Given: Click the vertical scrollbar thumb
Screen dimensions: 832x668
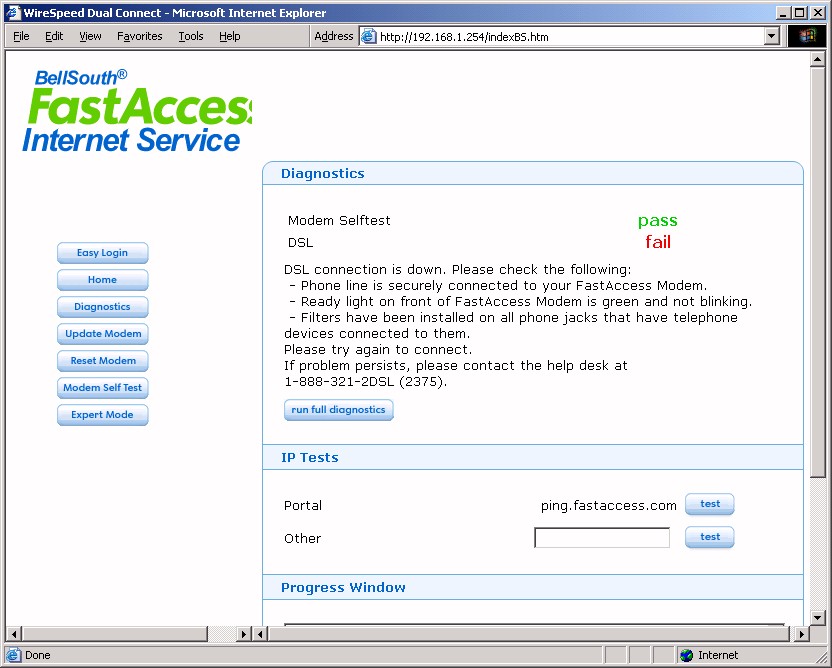Looking at the screenshot, I should [817, 272].
